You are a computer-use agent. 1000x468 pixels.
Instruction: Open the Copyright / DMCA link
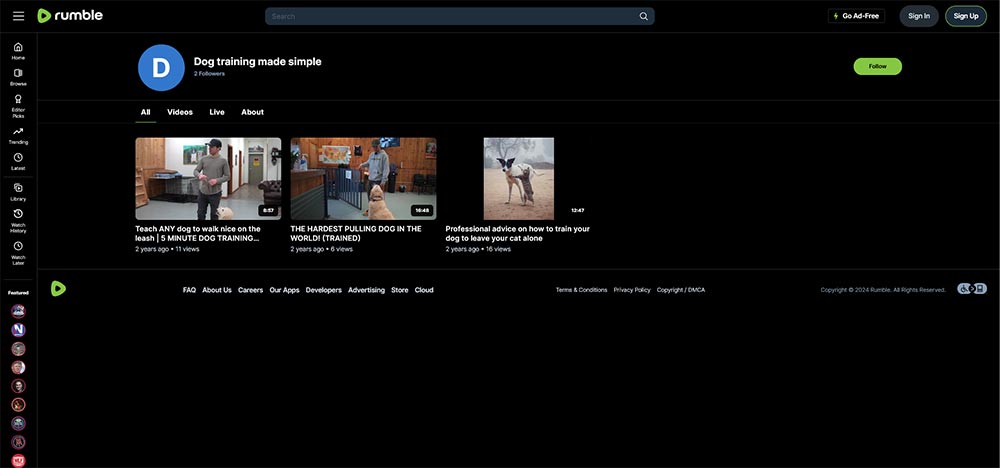click(x=681, y=290)
